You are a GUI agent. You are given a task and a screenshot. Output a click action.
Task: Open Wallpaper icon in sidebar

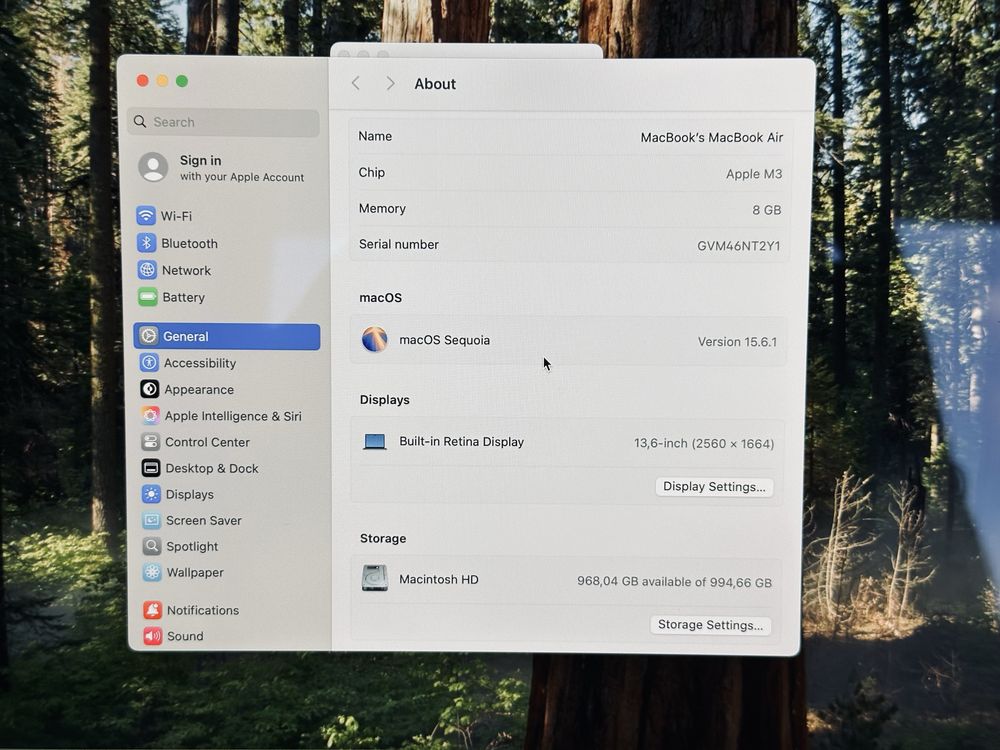(x=152, y=572)
